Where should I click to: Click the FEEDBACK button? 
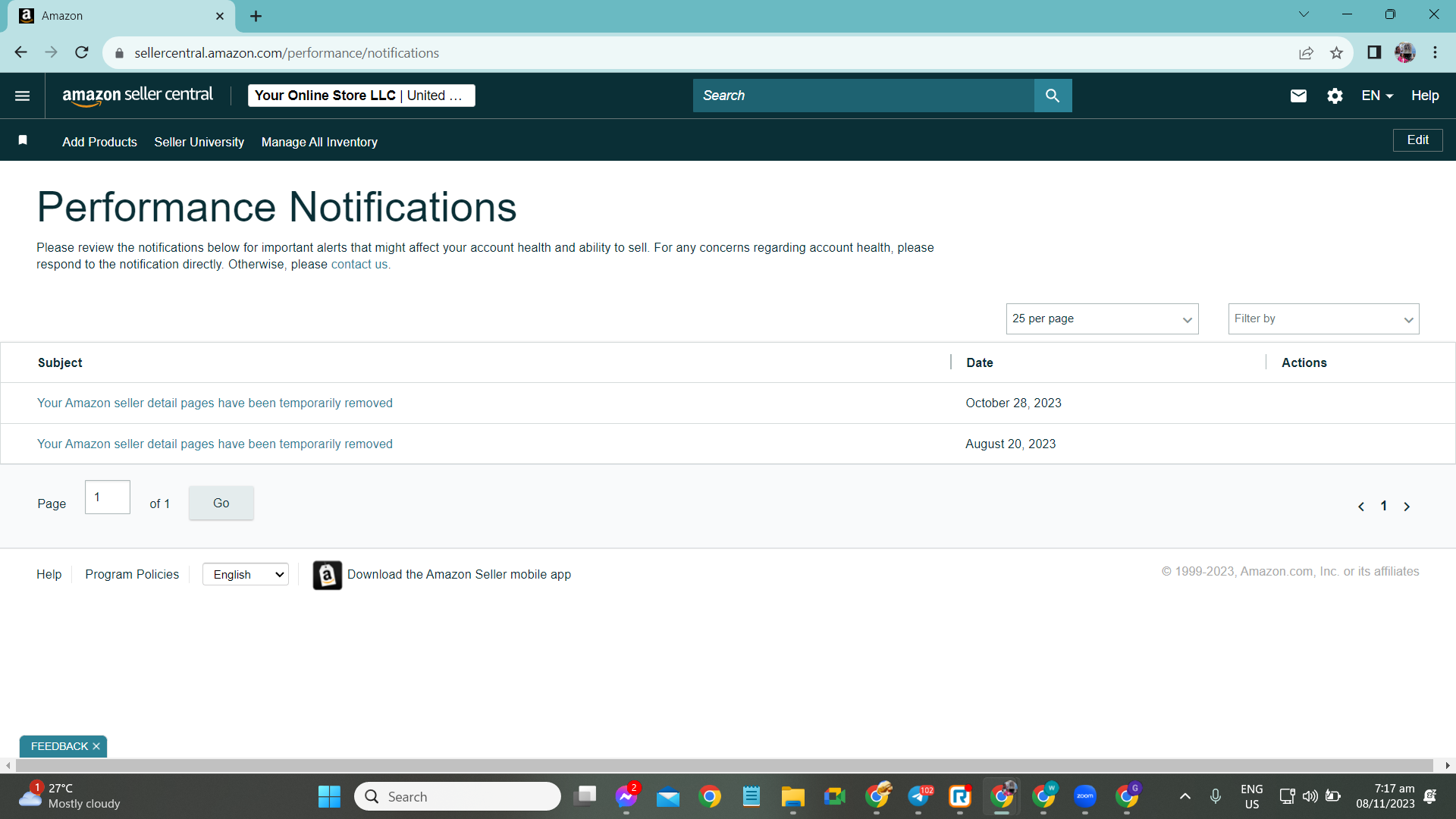point(59,746)
